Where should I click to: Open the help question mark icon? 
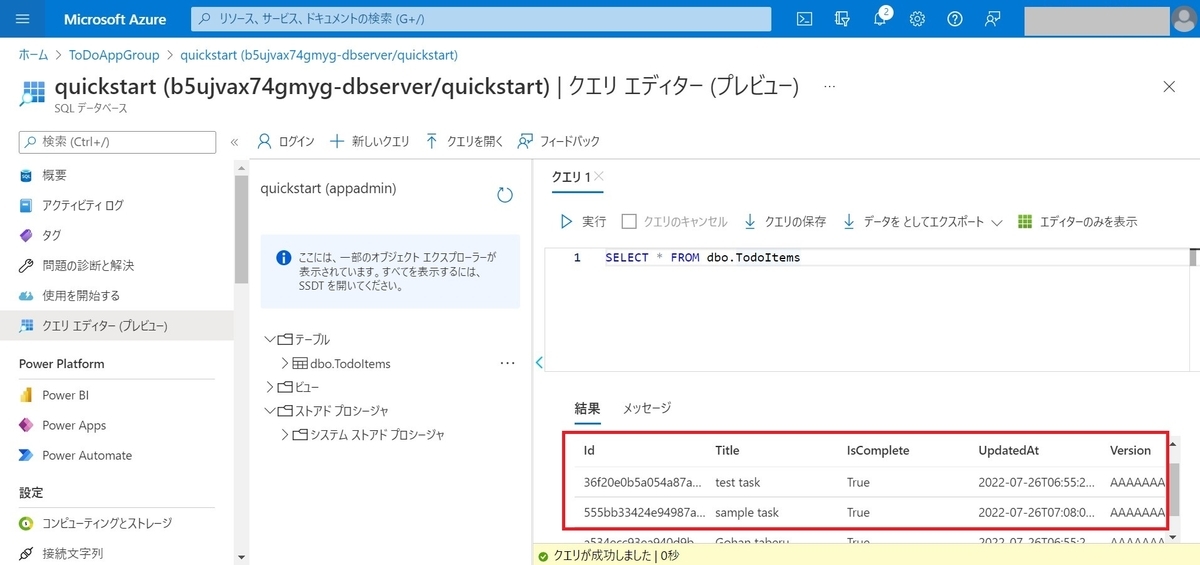[954, 19]
